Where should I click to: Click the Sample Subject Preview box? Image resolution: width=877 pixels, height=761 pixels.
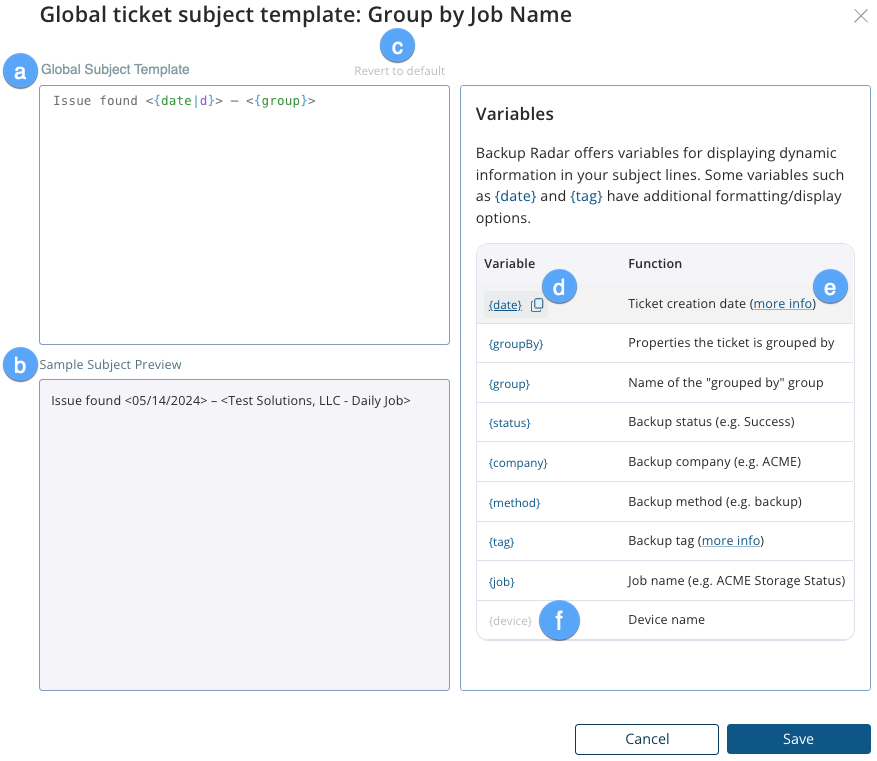pyautogui.click(x=244, y=535)
